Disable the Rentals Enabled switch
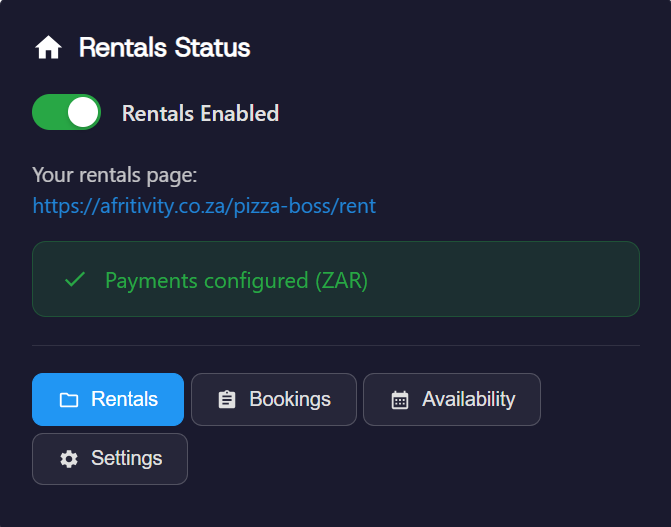The height and width of the screenshot is (527, 671). (x=66, y=113)
